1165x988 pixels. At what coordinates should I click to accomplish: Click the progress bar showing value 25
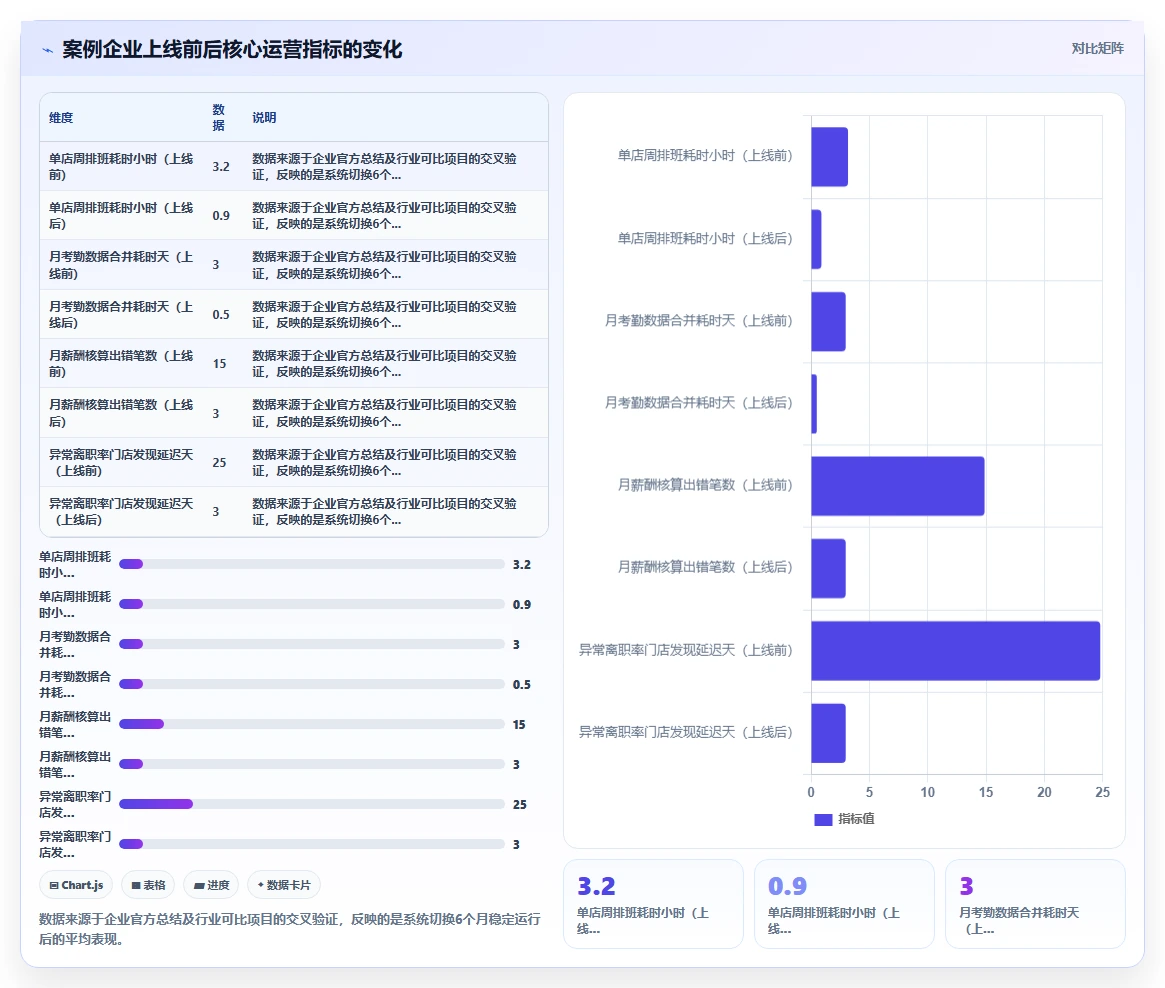coord(311,804)
